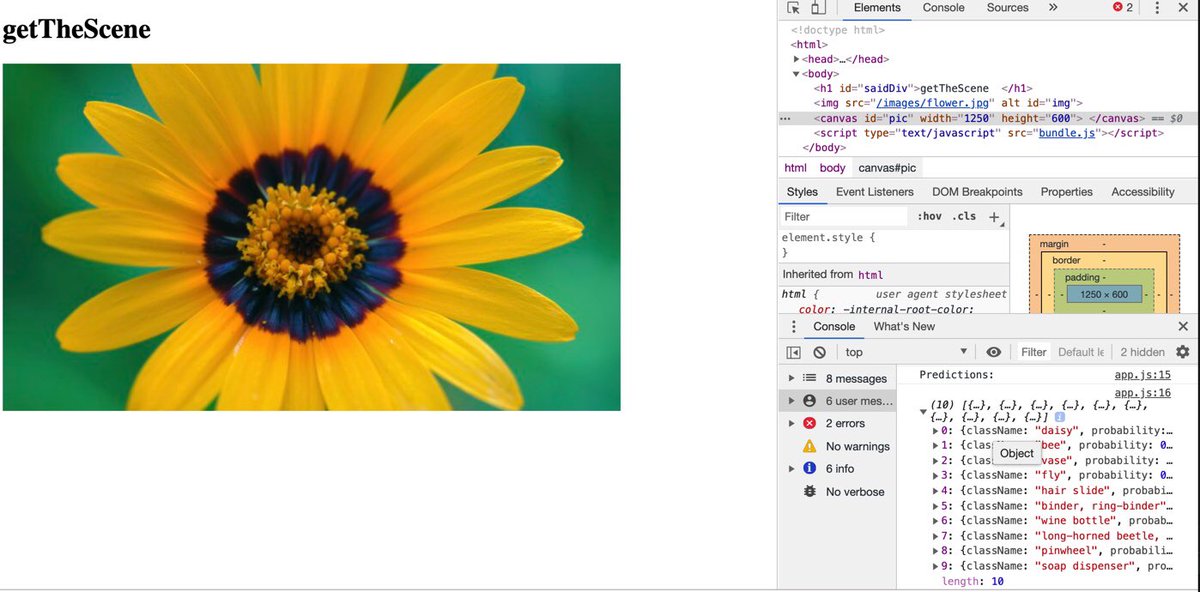Switch to the Console tab in top bar

(943, 8)
